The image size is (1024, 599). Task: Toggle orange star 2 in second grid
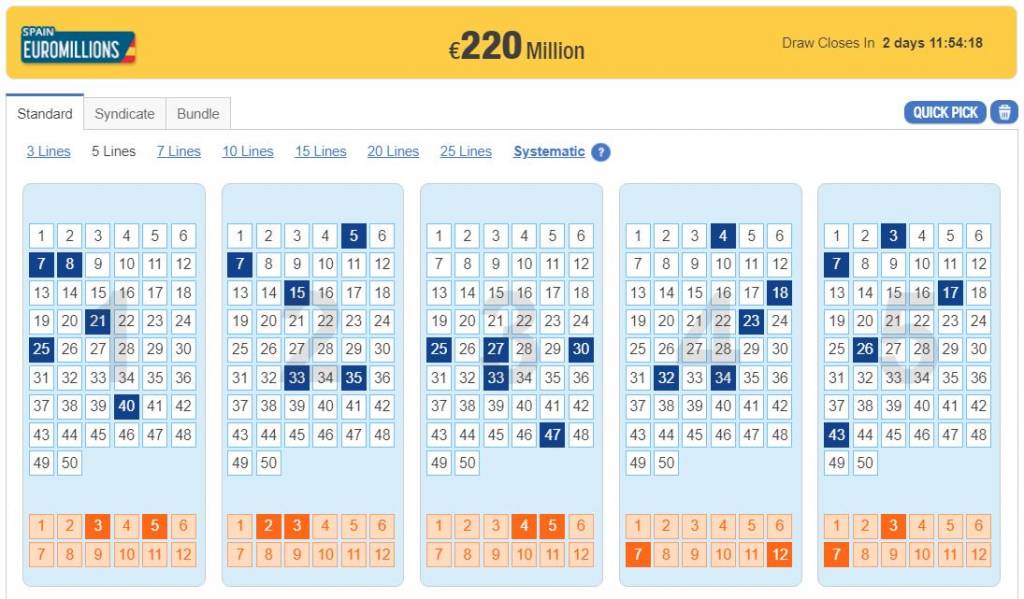tap(268, 526)
